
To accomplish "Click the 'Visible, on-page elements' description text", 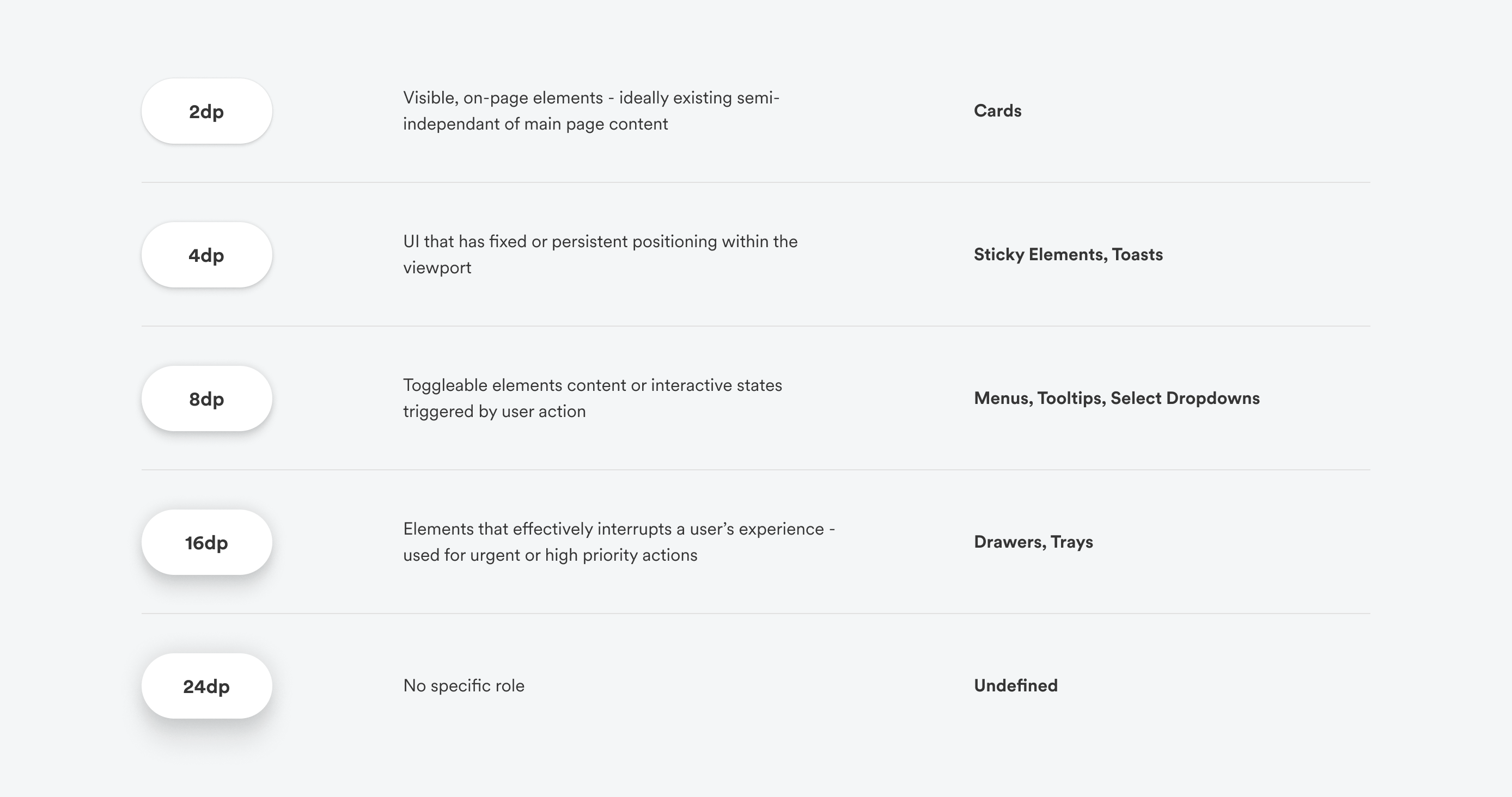I will click(x=591, y=111).
